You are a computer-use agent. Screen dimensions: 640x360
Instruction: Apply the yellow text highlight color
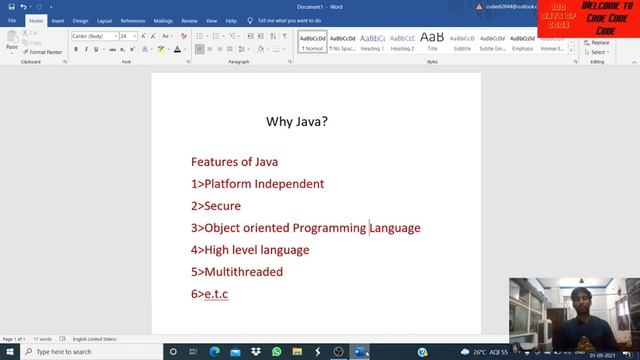161,49
